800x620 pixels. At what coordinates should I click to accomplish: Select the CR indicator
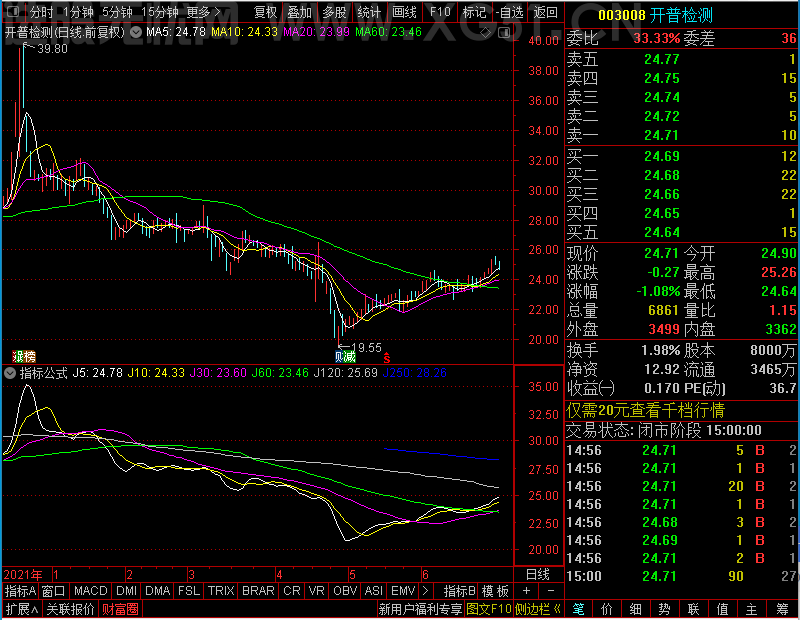291,591
